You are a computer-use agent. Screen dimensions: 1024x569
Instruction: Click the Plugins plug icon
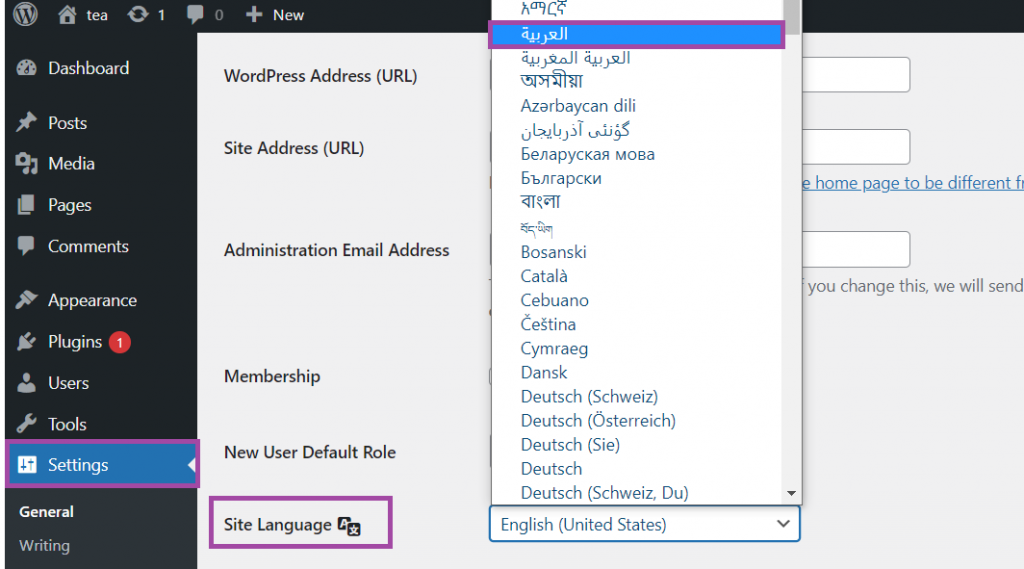point(27,342)
